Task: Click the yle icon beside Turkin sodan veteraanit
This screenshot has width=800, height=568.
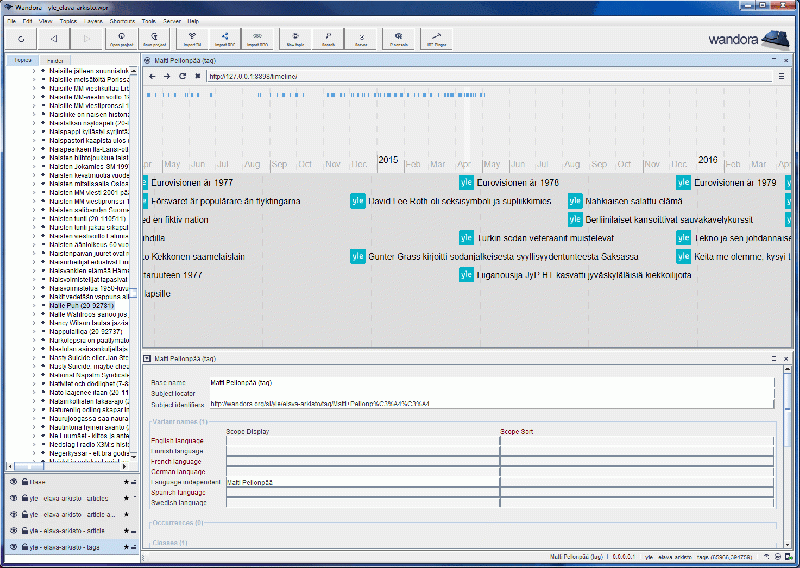Action: point(466,238)
